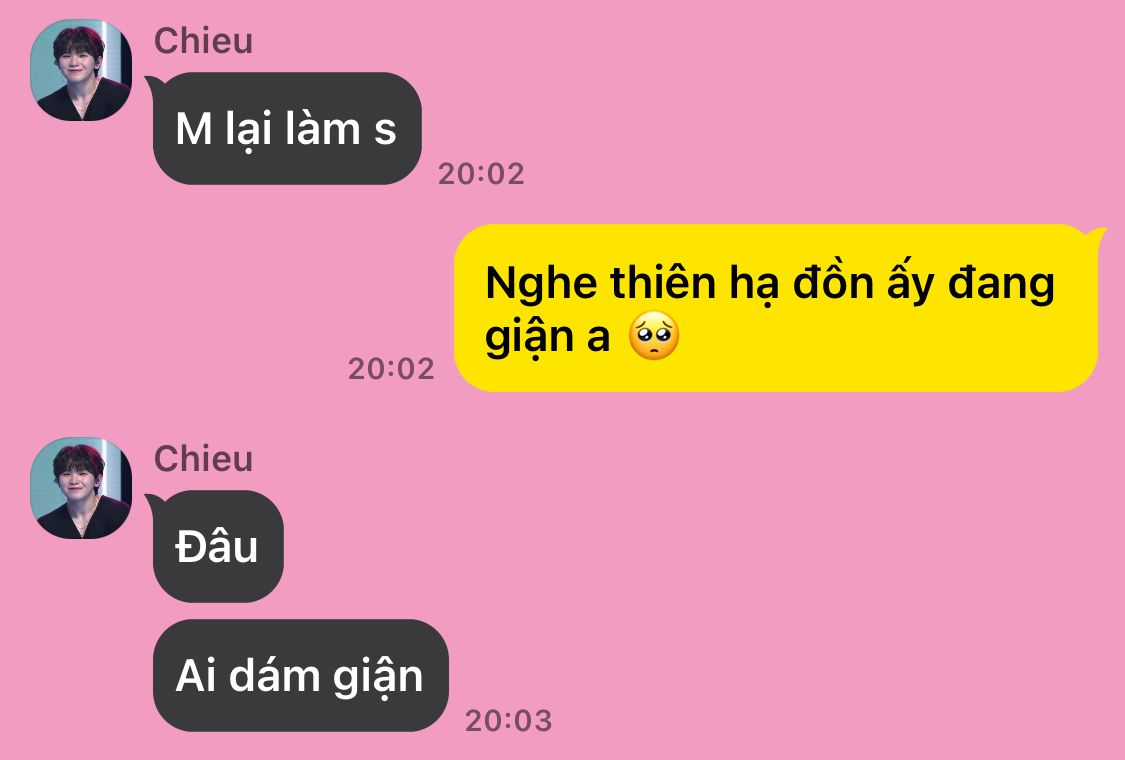Tap the tail of the 'Đâu' bubble
The width and height of the screenshot is (1125, 760).
click(x=154, y=502)
